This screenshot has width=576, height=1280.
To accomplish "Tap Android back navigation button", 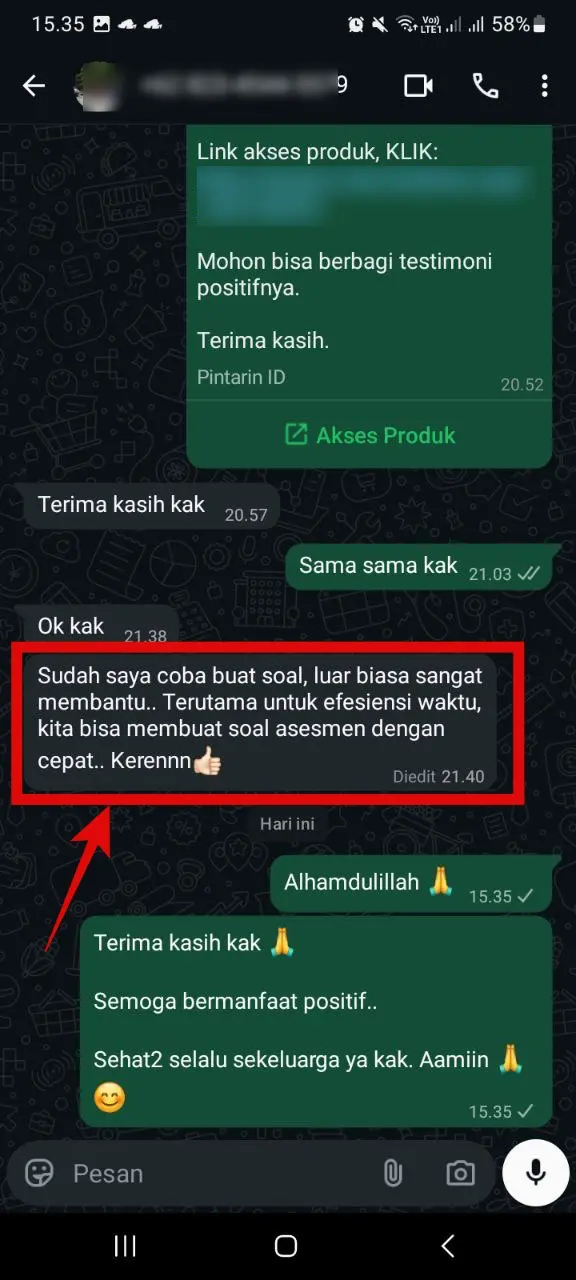I will coord(448,1245).
